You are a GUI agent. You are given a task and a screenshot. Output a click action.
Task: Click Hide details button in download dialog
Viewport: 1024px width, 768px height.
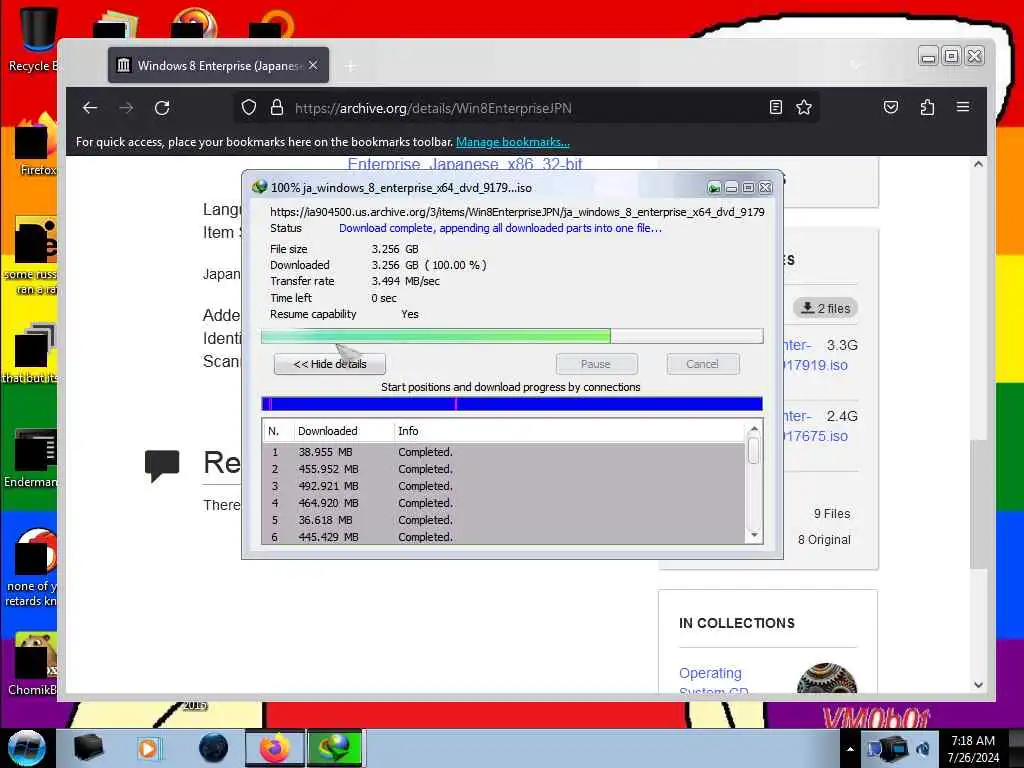point(330,364)
